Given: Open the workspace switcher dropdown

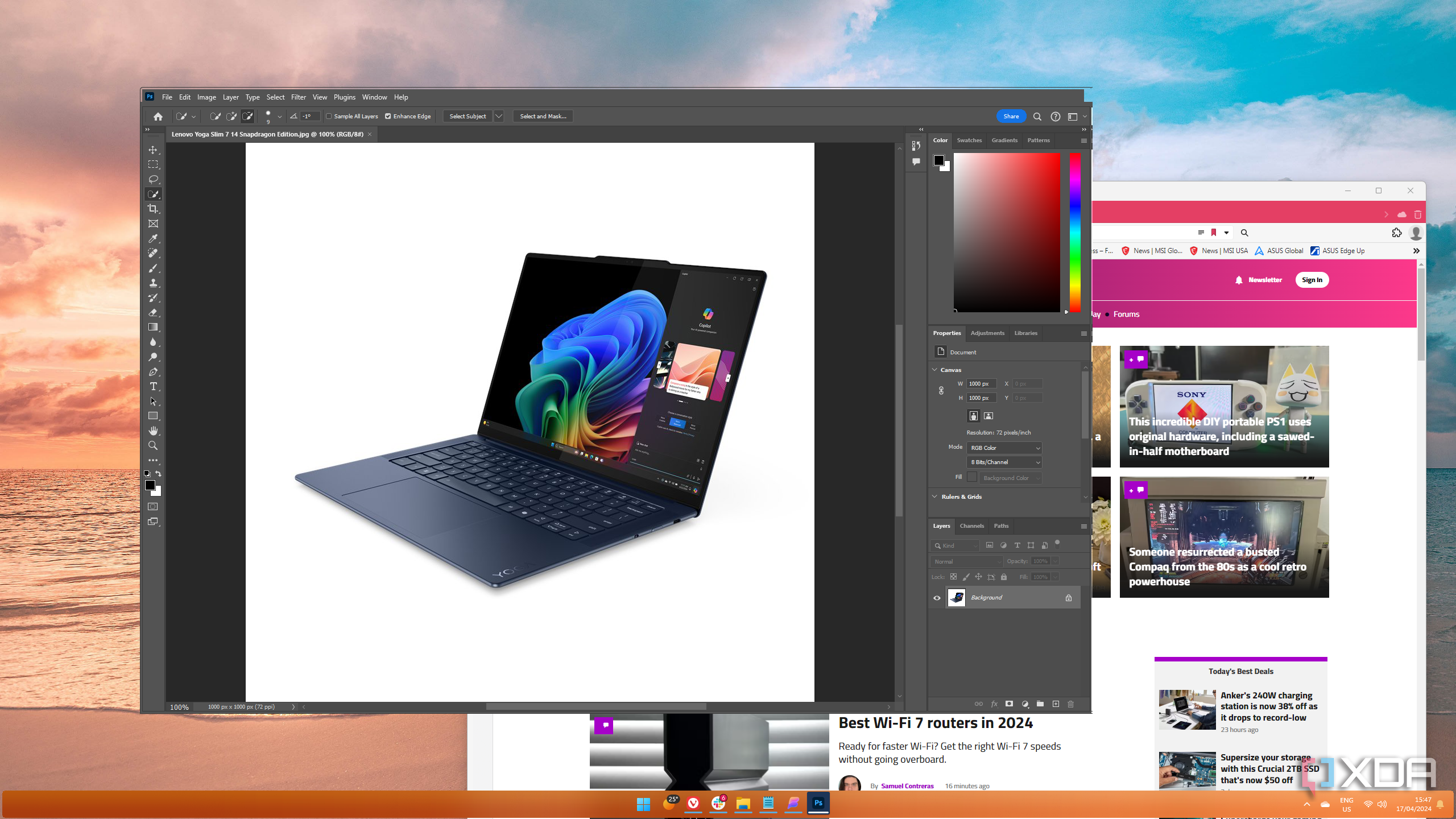Looking at the screenshot, I should pyautogui.click(x=1077, y=117).
